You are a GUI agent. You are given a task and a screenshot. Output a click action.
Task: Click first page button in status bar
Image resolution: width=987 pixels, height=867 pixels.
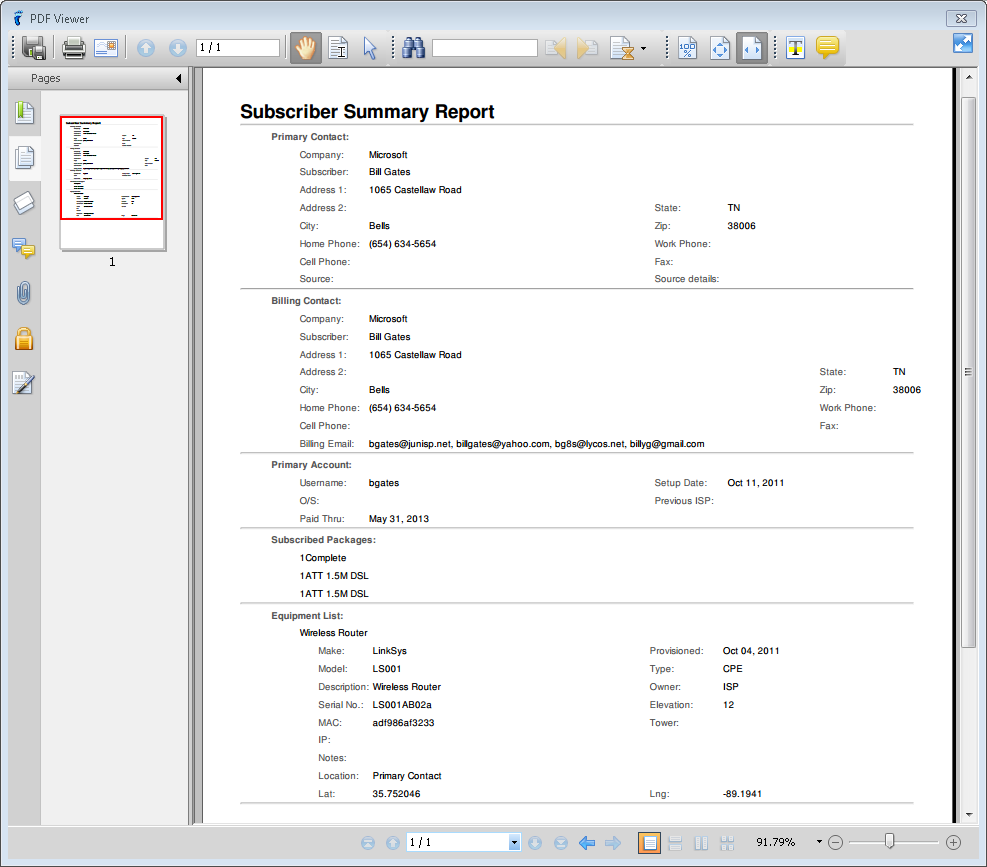click(368, 842)
